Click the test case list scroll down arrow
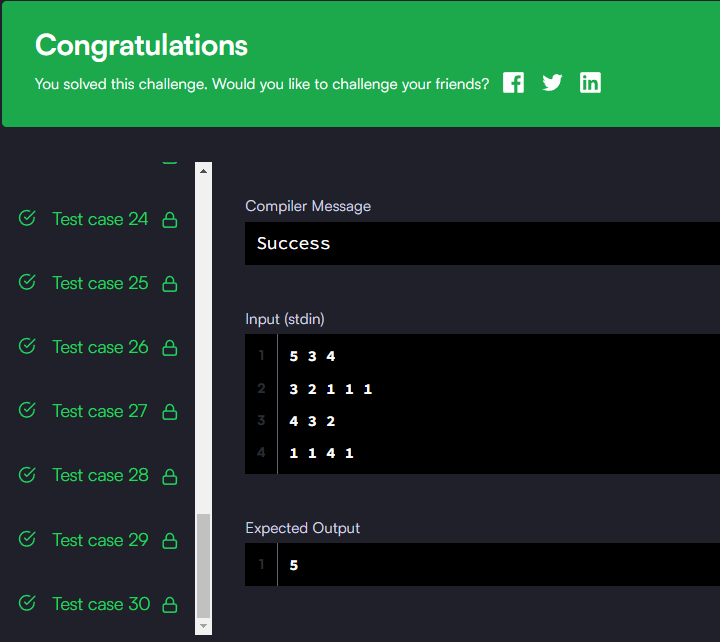Image resolution: width=720 pixels, height=642 pixels. [x=203, y=626]
